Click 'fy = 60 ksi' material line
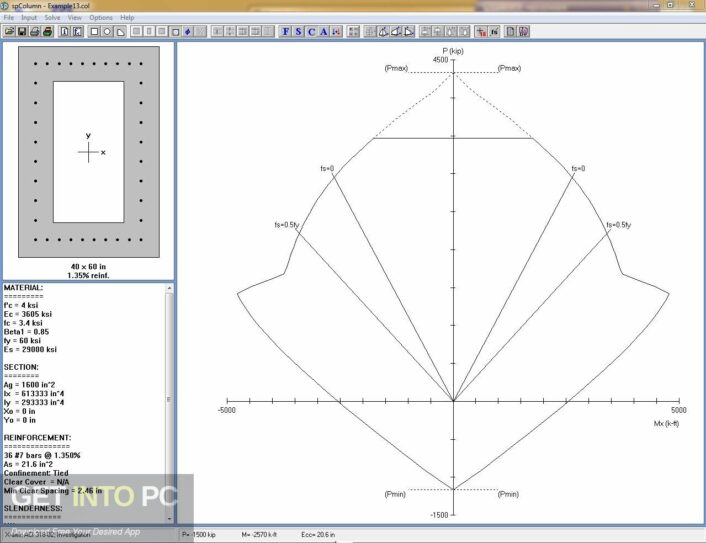Viewport: 706px width, 543px height. click(x=22, y=340)
